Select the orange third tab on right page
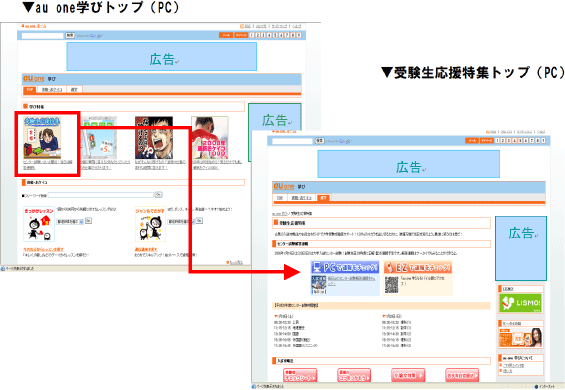The height and width of the screenshot is (390, 565). [324, 198]
